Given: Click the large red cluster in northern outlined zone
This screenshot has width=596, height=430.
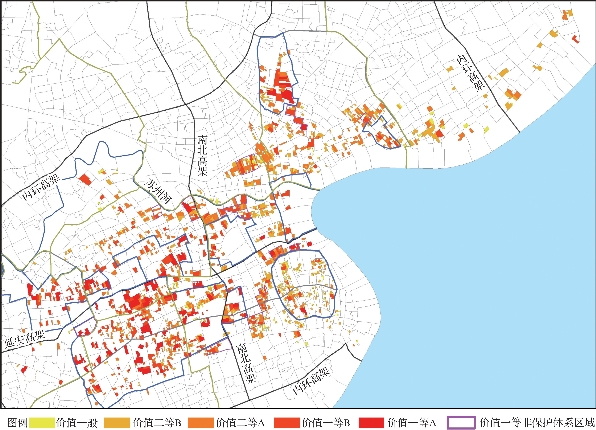Looking at the screenshot, I should tap(282, 87).
